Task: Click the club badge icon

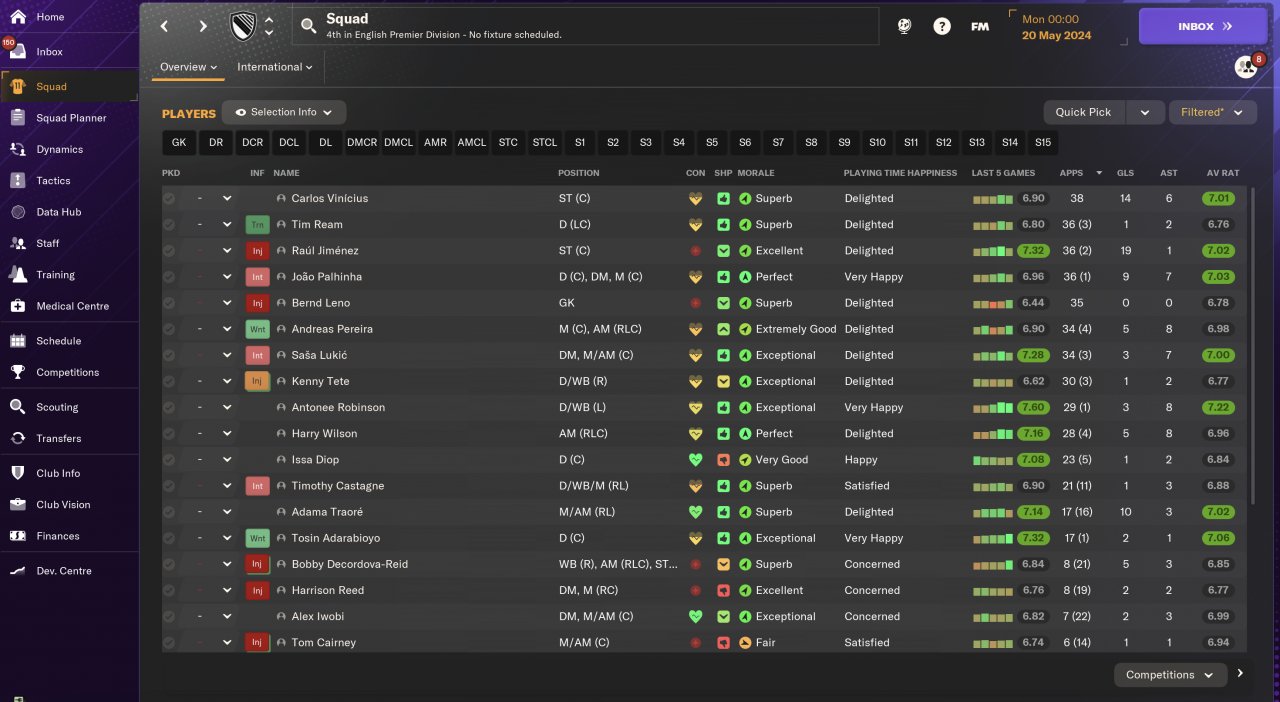Action: point(243,26)
